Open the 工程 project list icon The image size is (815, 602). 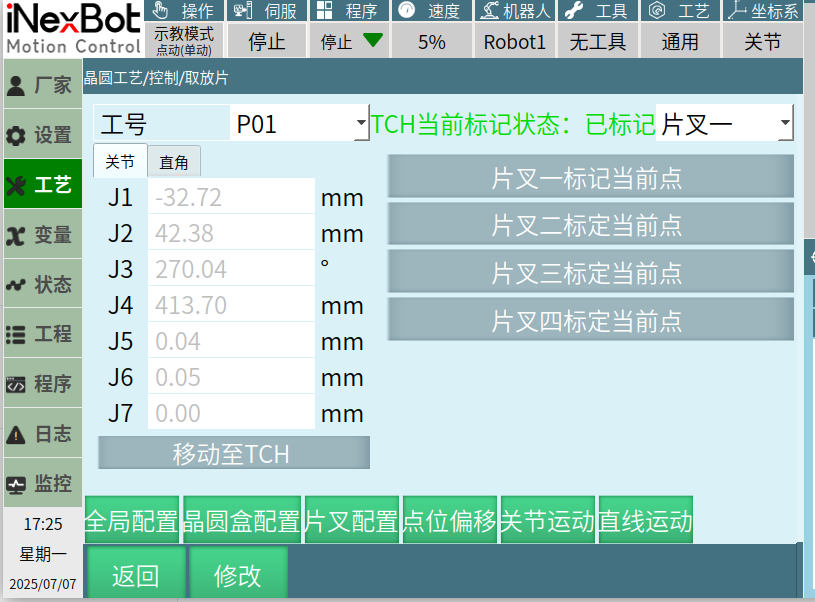[x=16, y=335]
